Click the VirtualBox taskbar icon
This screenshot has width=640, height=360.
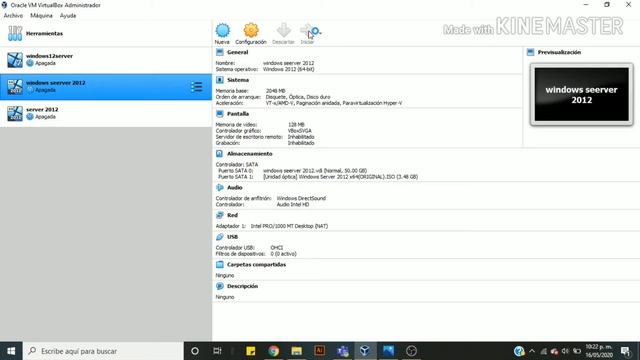[x=365, y=351]
